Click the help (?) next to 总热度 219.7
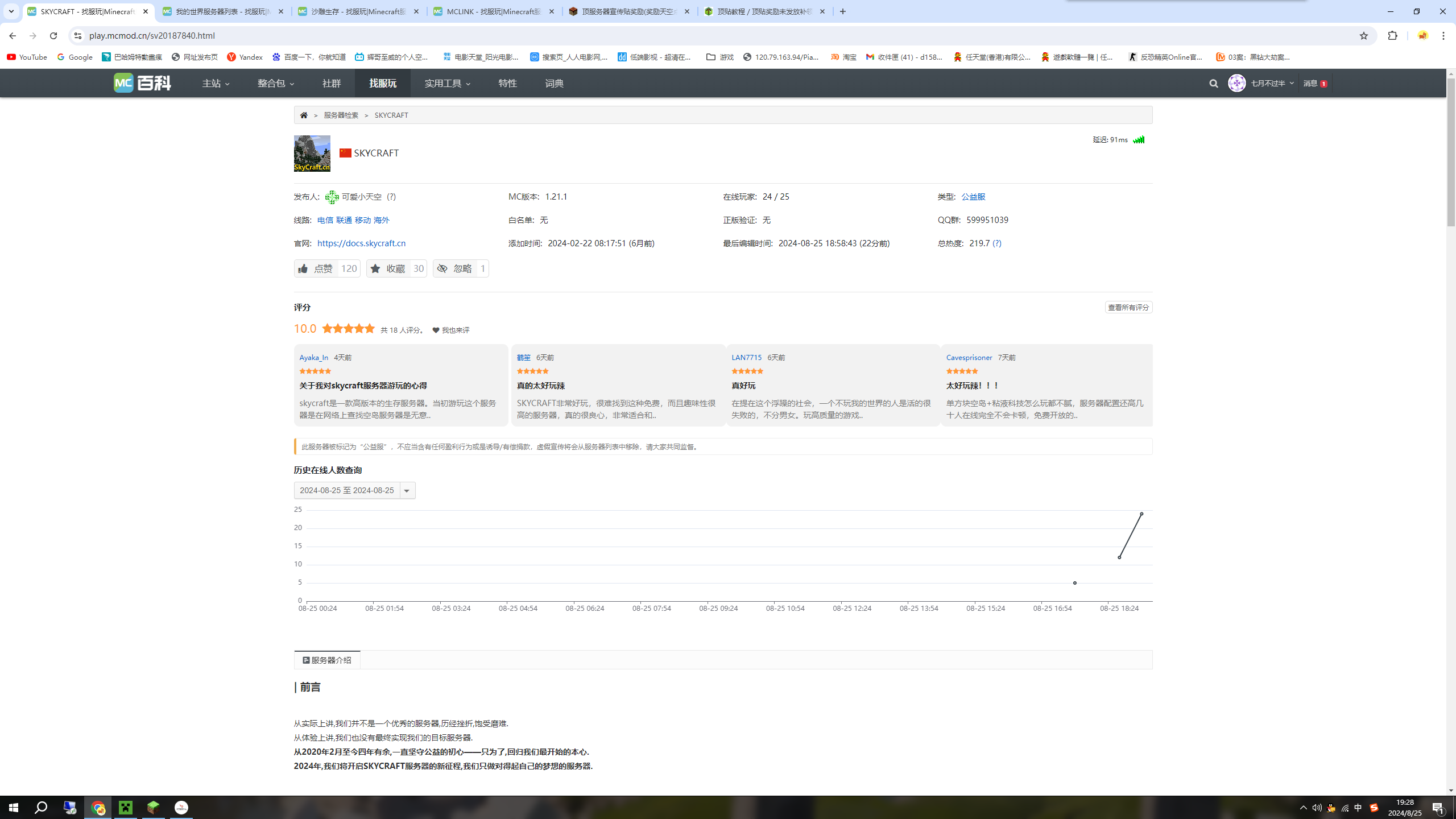 tap(997, 243)
